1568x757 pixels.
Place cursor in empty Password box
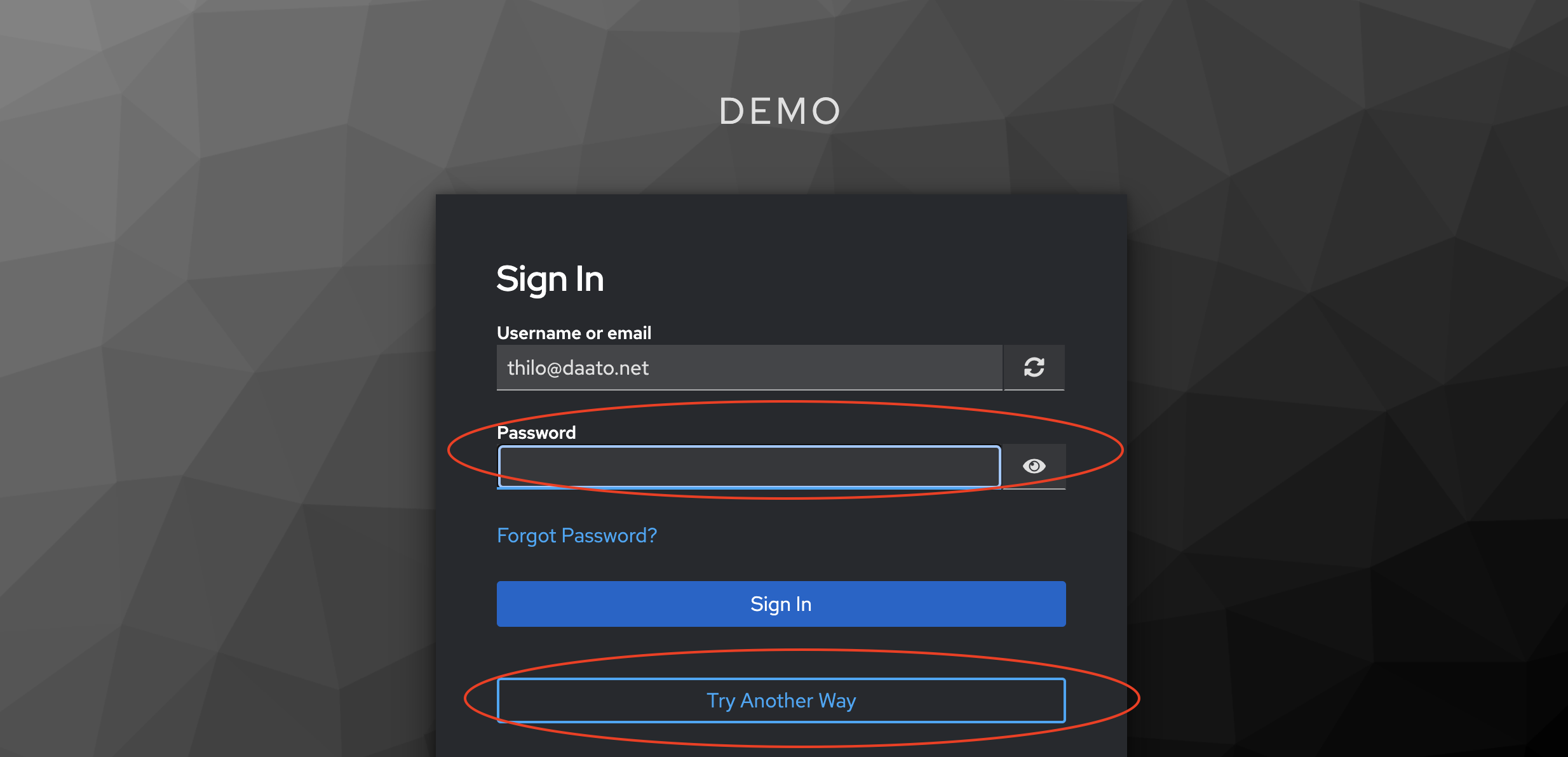(x=749, y=467)
